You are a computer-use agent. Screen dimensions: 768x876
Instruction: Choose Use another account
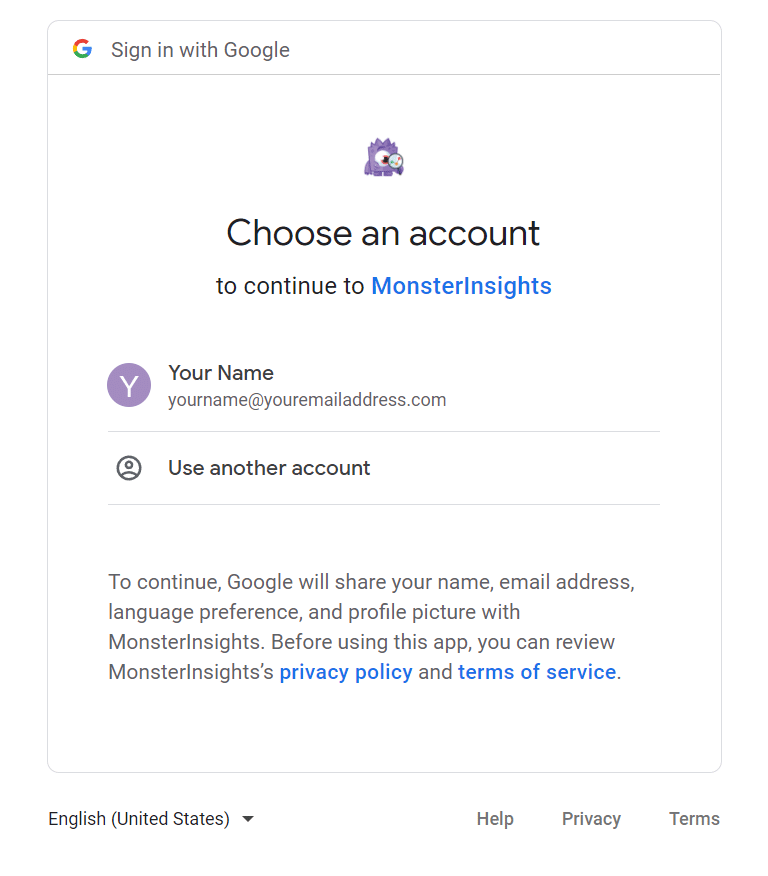pyautogui.click(x=269, y=468)
